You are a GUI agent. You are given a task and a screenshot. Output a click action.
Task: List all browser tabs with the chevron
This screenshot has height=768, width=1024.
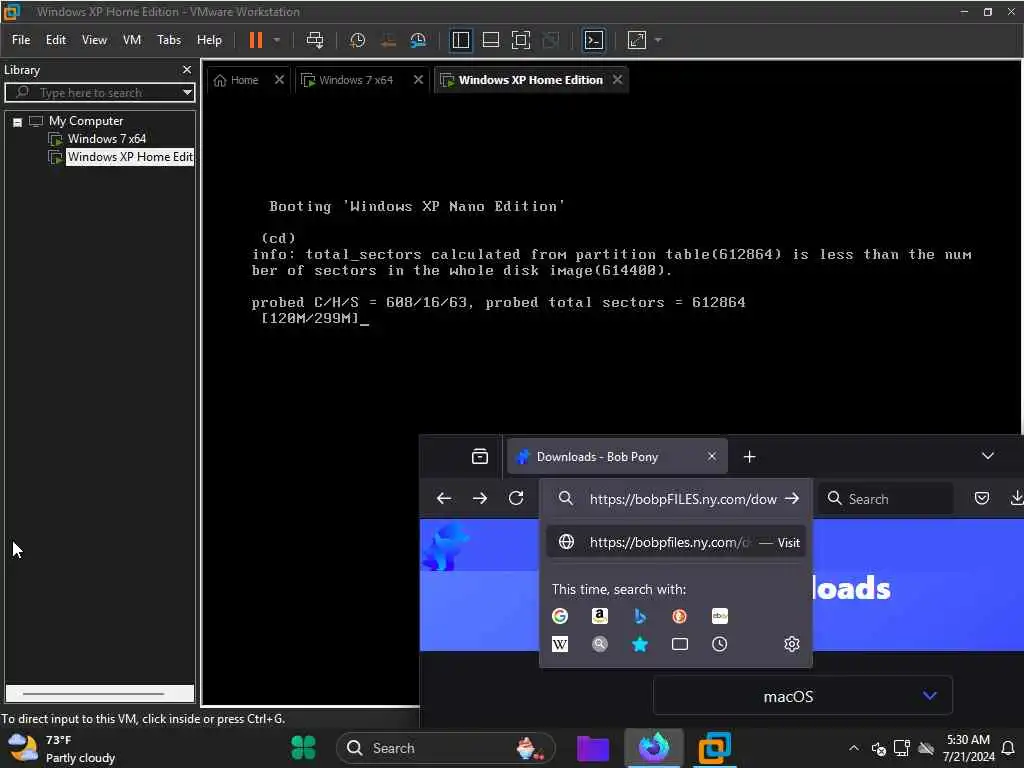pos(987,456)
